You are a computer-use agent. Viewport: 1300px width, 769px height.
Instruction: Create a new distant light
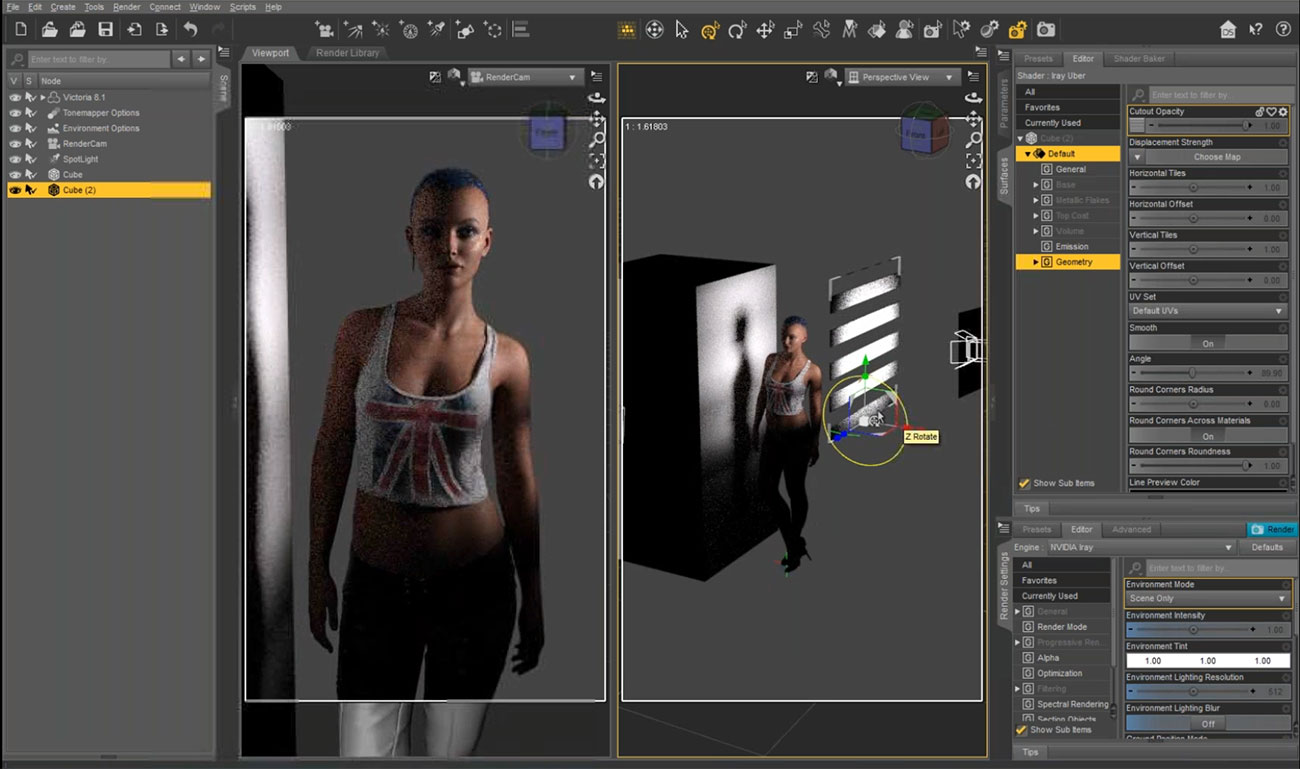coord(353,30)
